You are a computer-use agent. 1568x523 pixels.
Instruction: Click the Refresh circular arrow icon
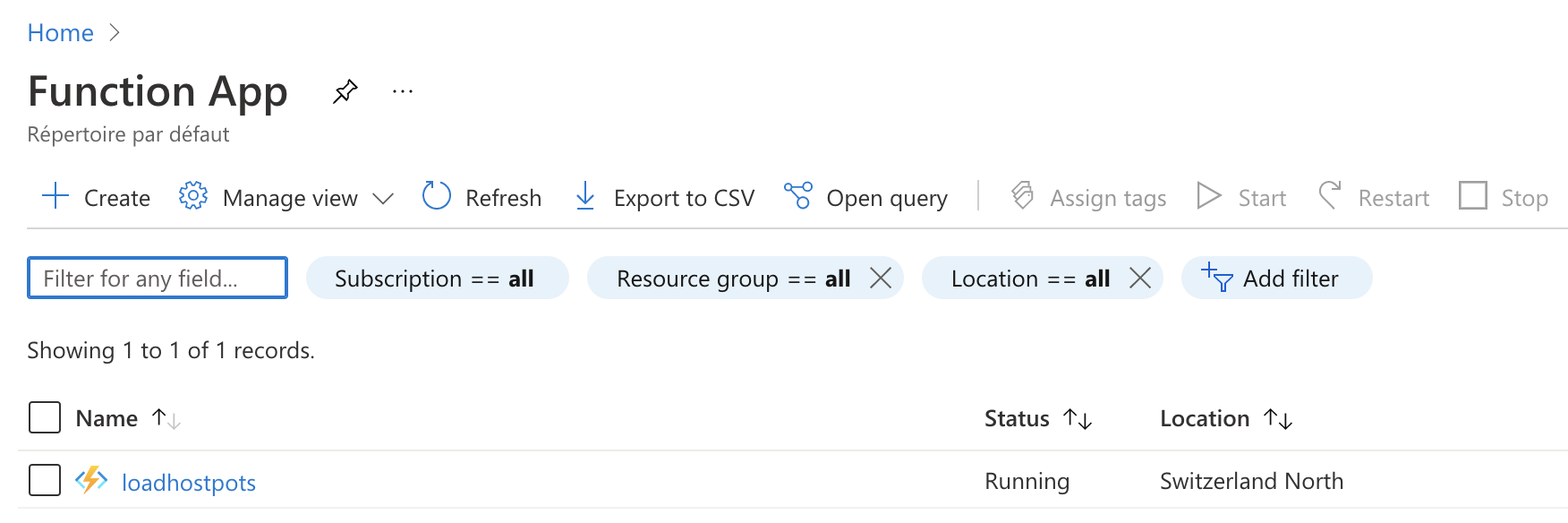(437, 196)
